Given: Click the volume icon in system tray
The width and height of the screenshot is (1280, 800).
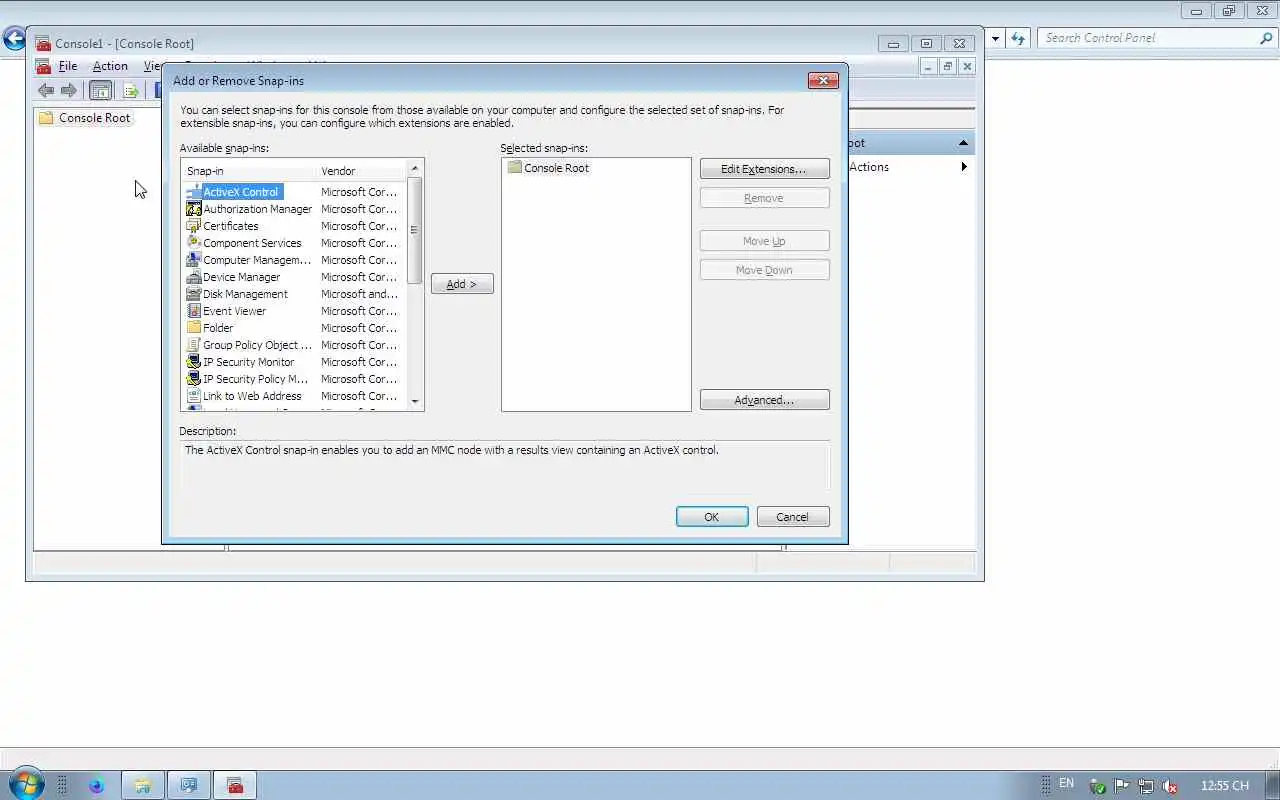Looking at the screenshot, I should click(x=1170, y=786).
